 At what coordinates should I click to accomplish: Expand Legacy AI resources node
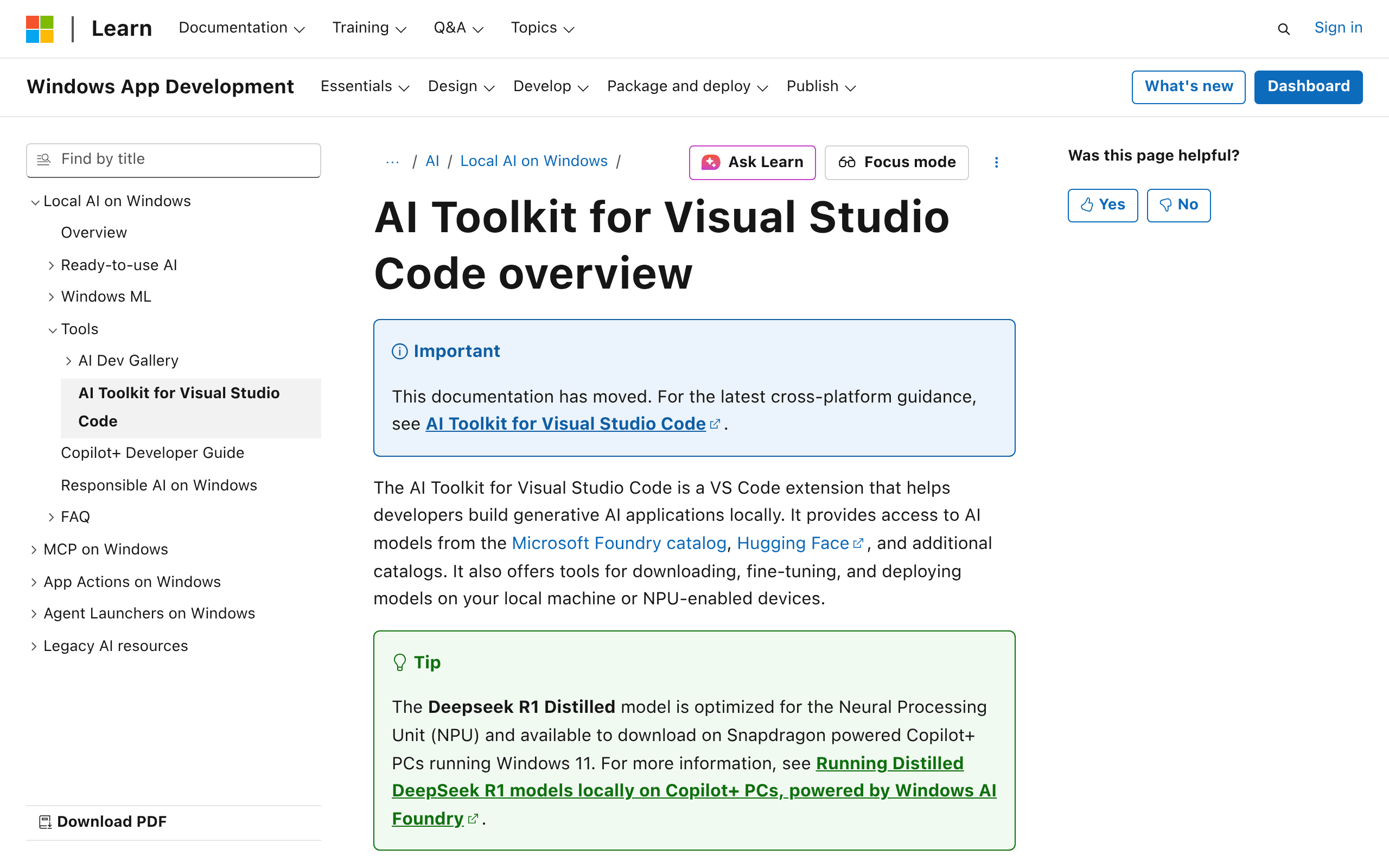(34, 647)
